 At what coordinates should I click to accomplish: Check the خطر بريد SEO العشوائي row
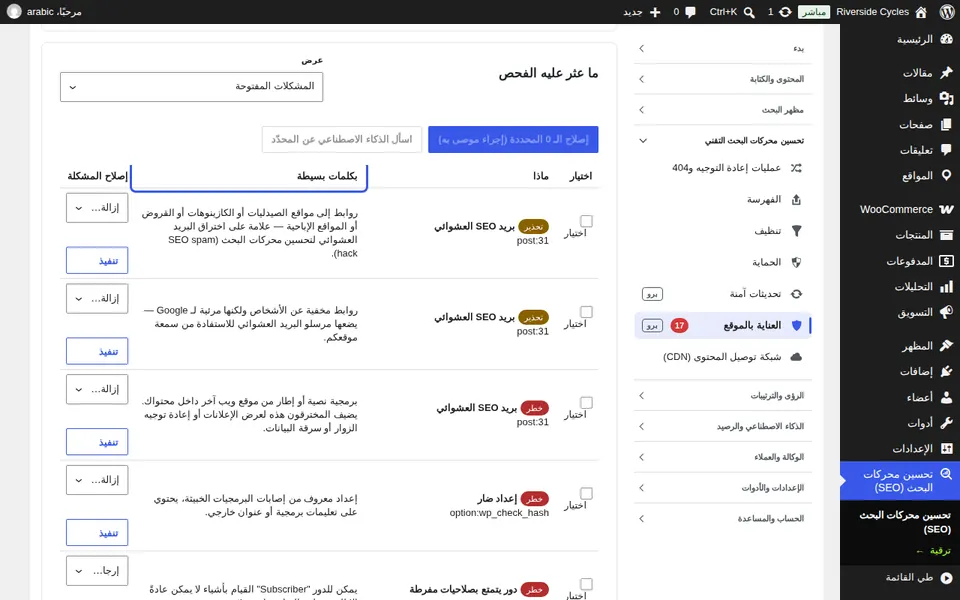[x=587, y=403]
